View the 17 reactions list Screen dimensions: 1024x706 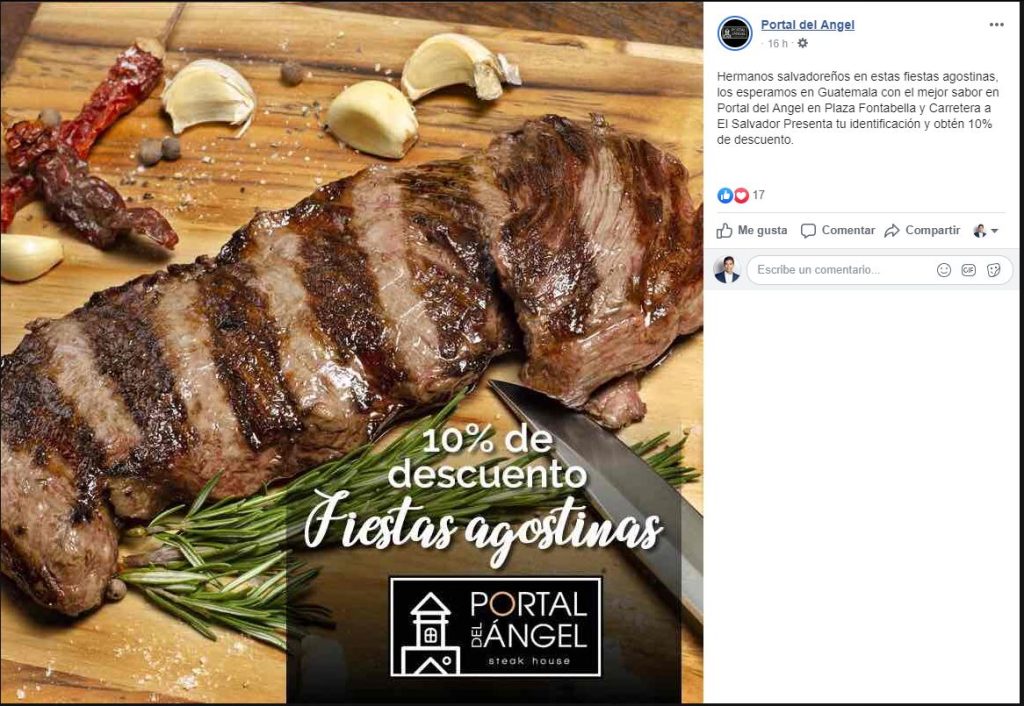[758, 195]
